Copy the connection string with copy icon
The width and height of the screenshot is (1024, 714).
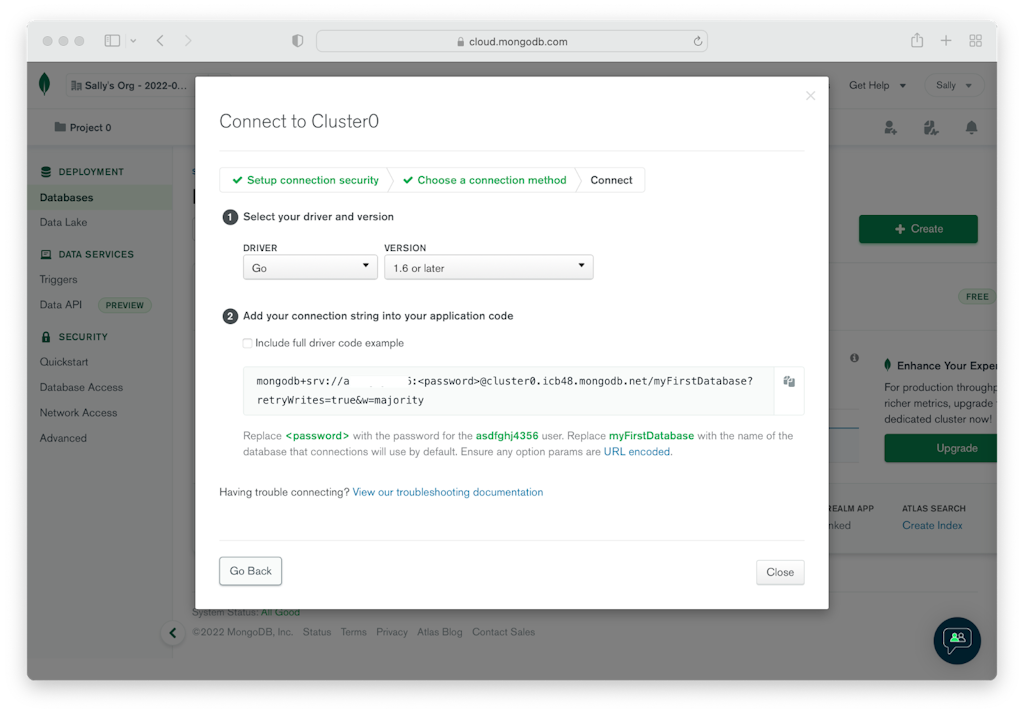[x=789, y=381]
